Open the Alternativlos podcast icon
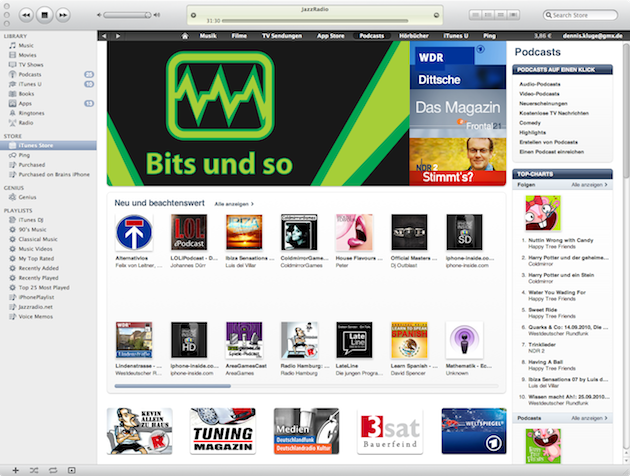 133,232
